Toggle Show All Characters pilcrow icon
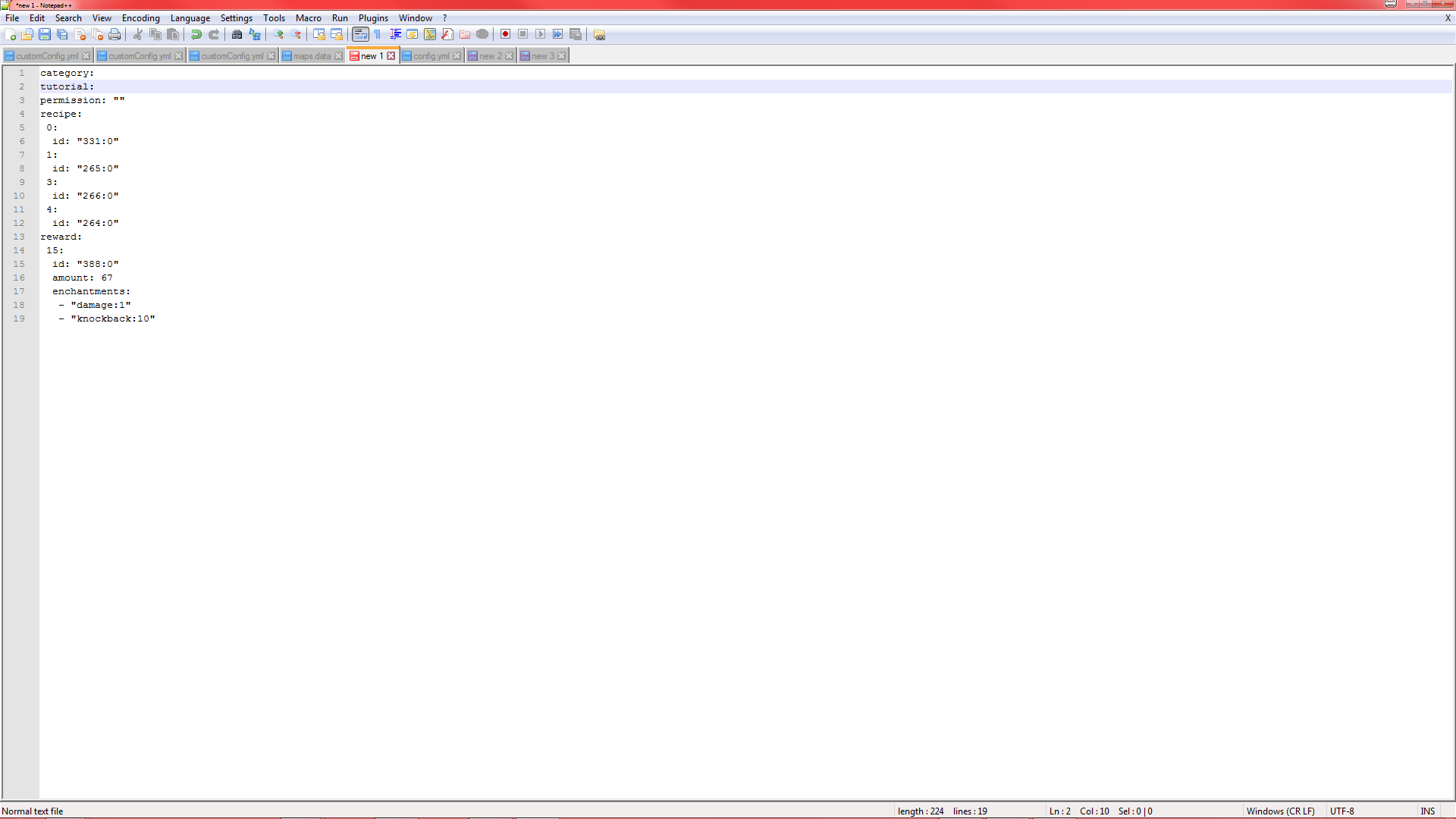The height and width of the screenshot is (819, 1456). tap(378, 34)
